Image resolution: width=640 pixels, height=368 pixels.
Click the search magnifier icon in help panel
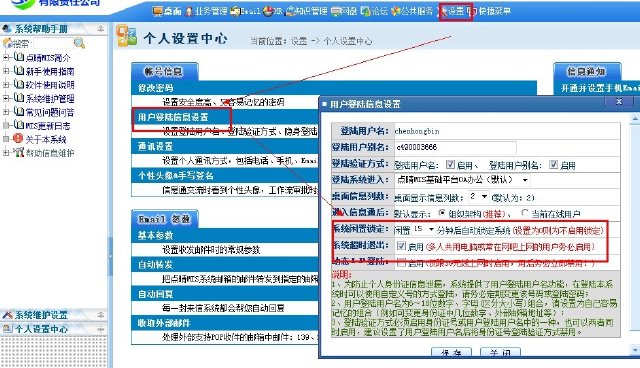coord(79,43)
